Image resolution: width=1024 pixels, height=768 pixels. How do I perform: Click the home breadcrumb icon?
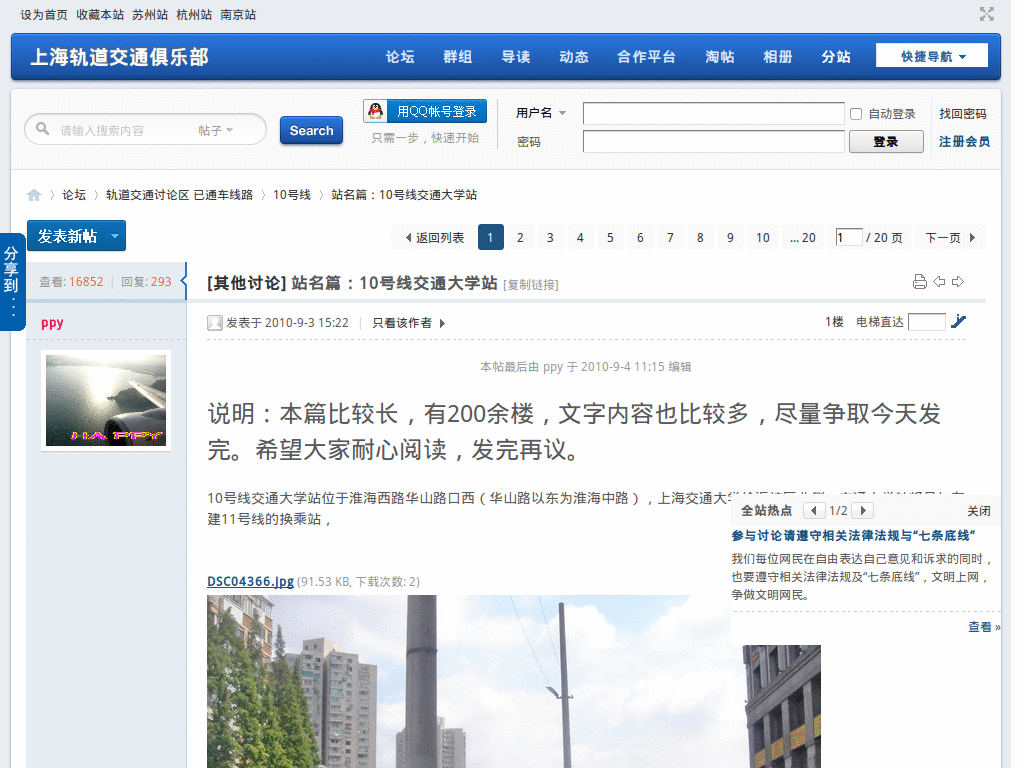tap(34, 195)
